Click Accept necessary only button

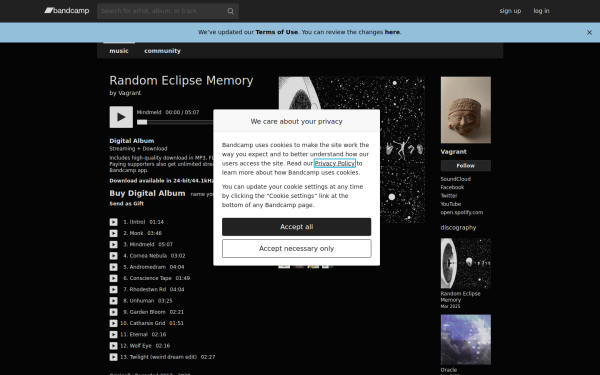[297, 249]
